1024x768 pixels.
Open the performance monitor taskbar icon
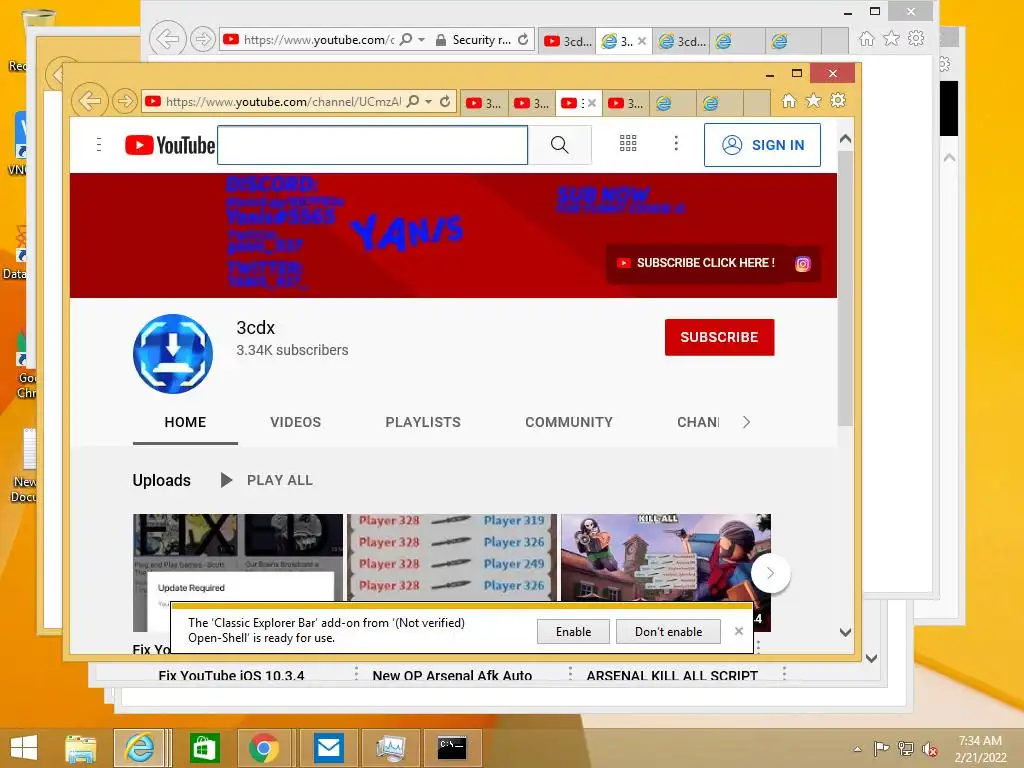pos(391,748)
